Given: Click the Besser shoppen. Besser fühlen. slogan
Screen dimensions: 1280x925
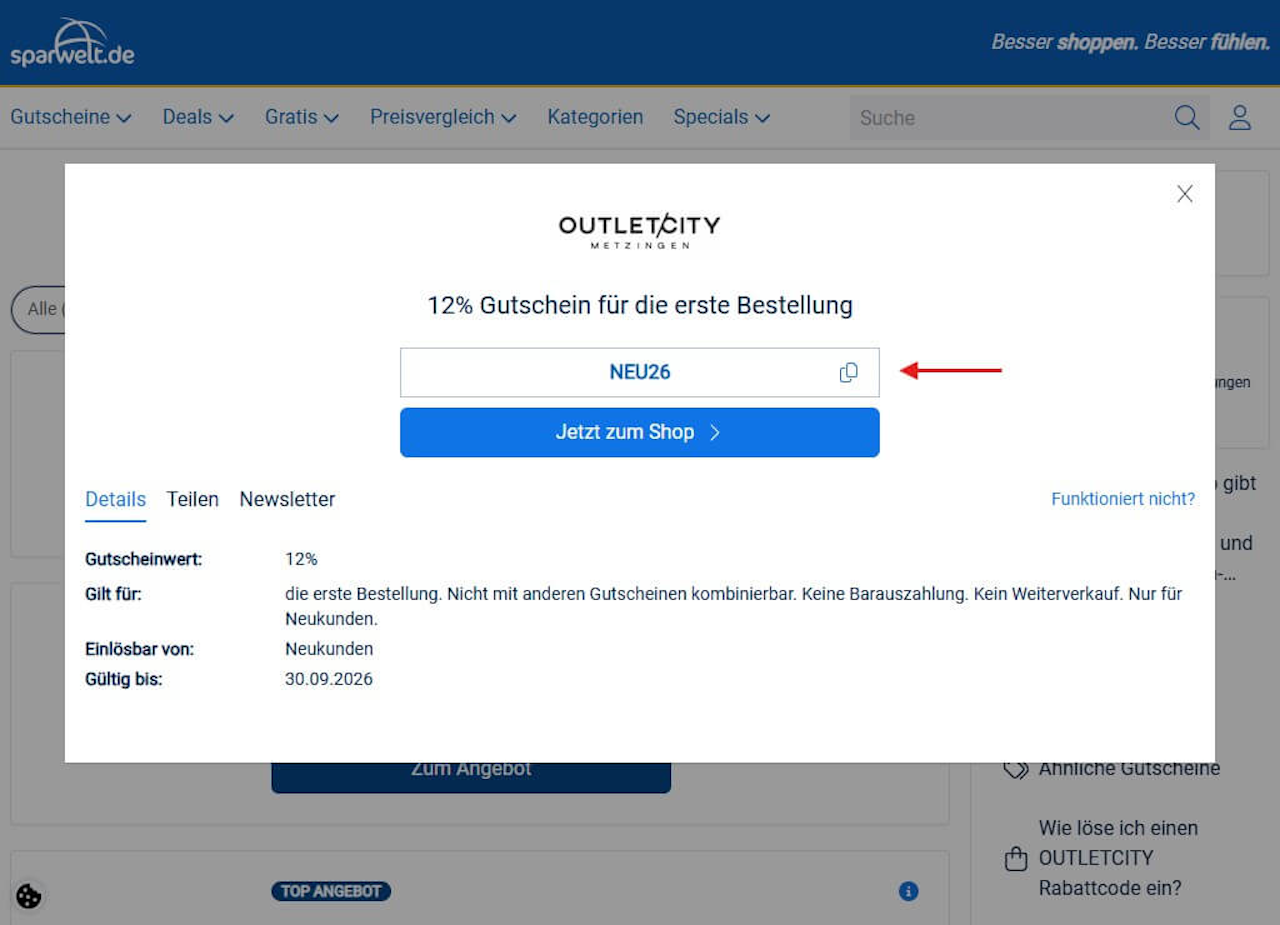Looking at the screenshot, I should tap(1130, 43).
